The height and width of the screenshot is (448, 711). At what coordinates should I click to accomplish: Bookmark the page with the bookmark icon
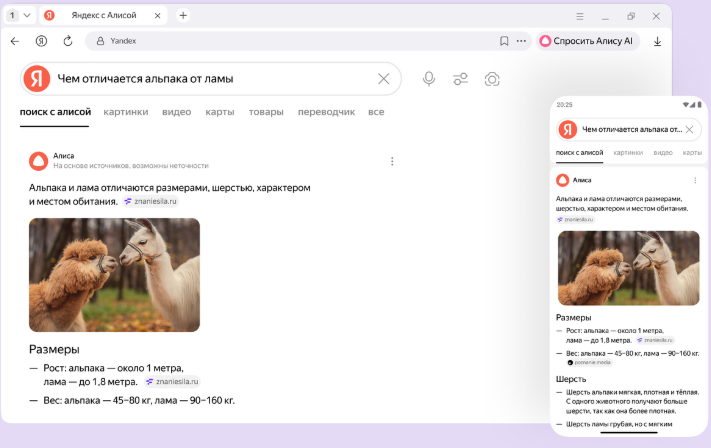(504, 41)
